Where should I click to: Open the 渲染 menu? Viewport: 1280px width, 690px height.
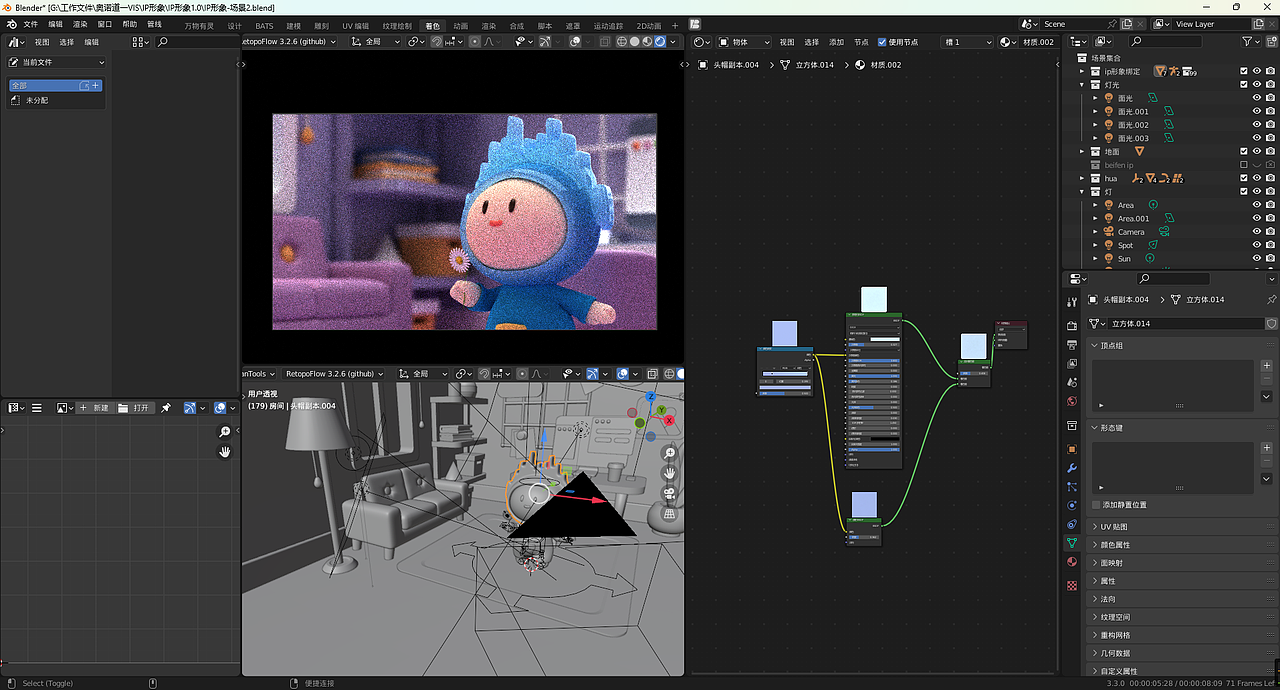pos(80,24)
